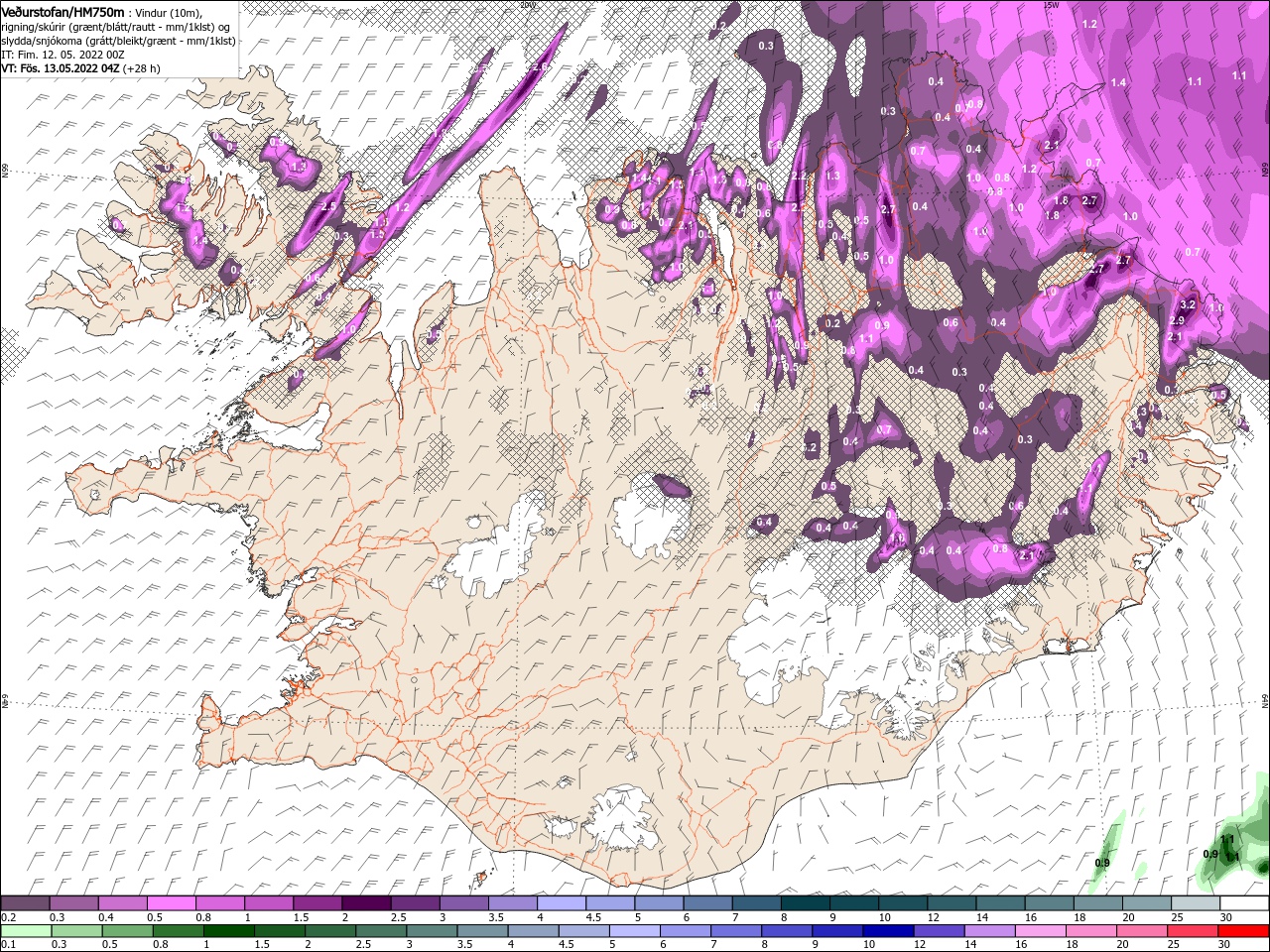Click the '(+28 h)' forecast offset text
The image size is (1270, 952).
(141, 68)
